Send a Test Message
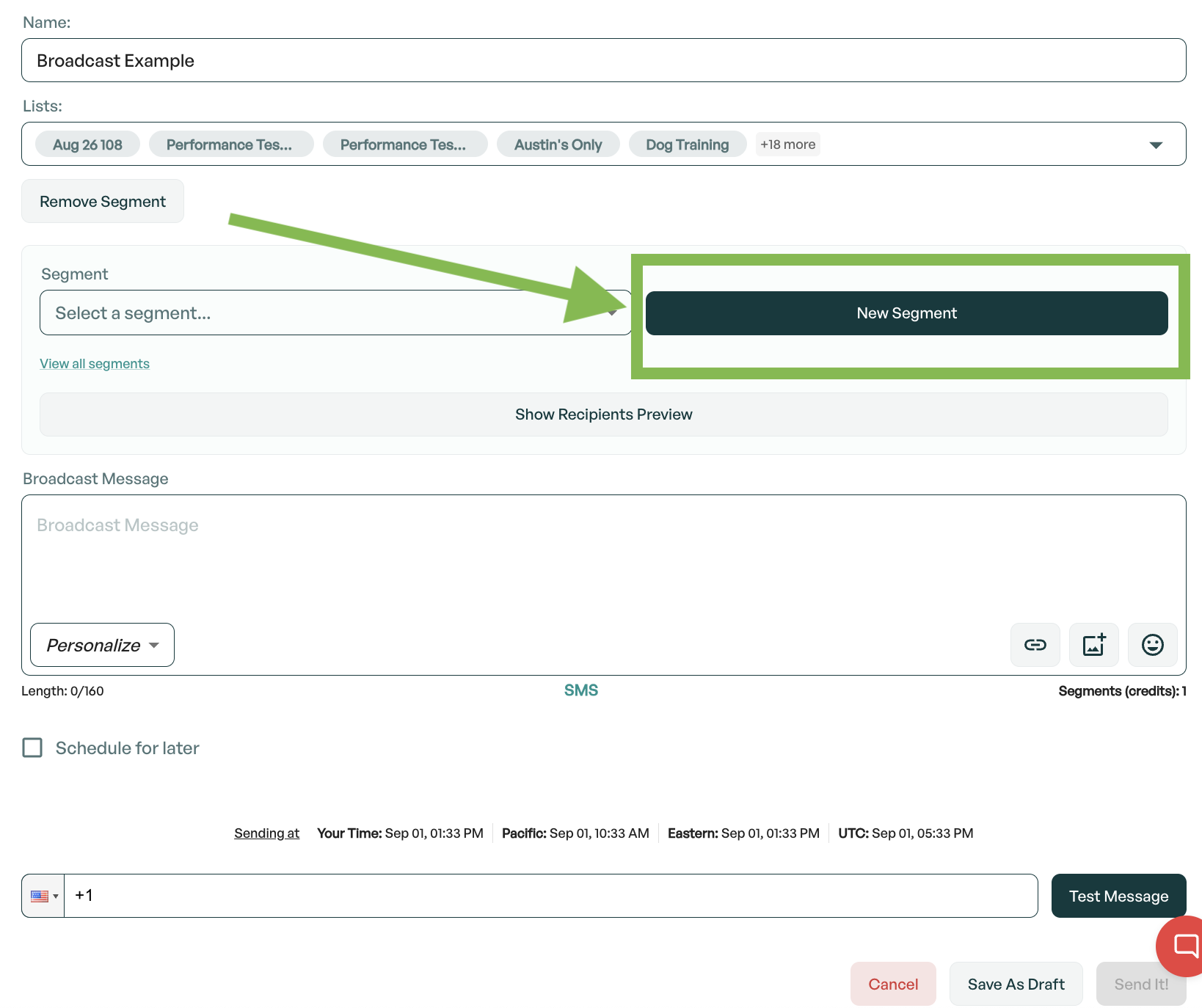Screen dimensions: 1202x1008 pyautogui.click(x=1118, y=896)
